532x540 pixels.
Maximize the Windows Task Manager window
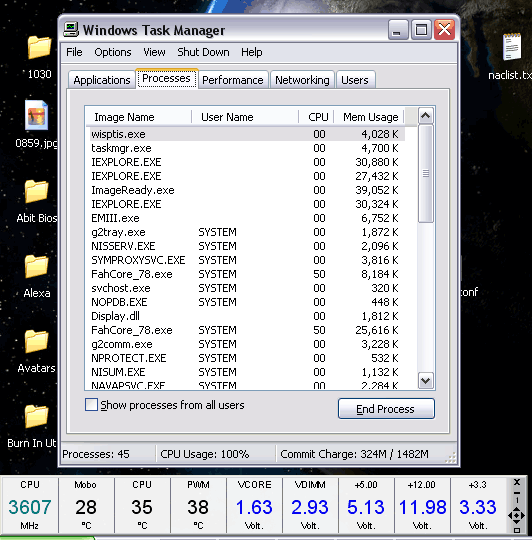421,30
